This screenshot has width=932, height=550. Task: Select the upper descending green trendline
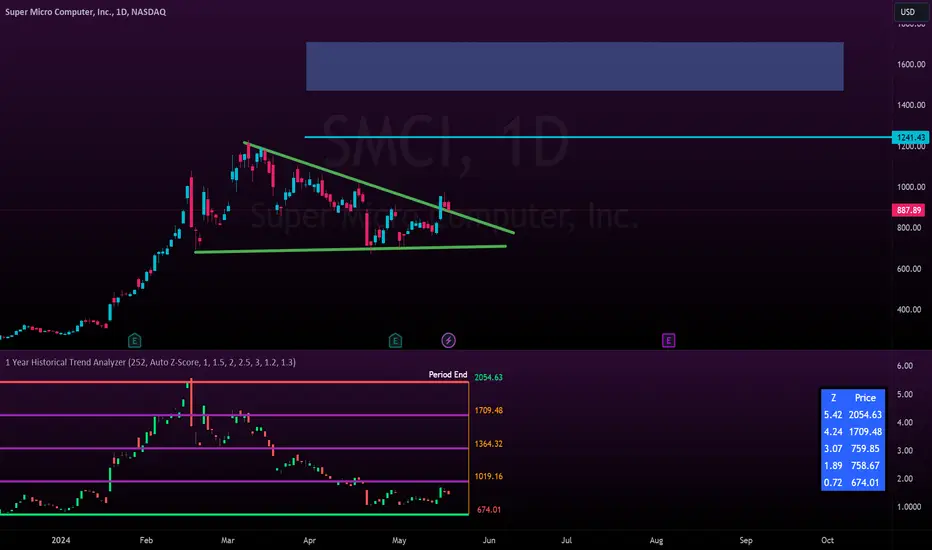click(x=379, y=187)
